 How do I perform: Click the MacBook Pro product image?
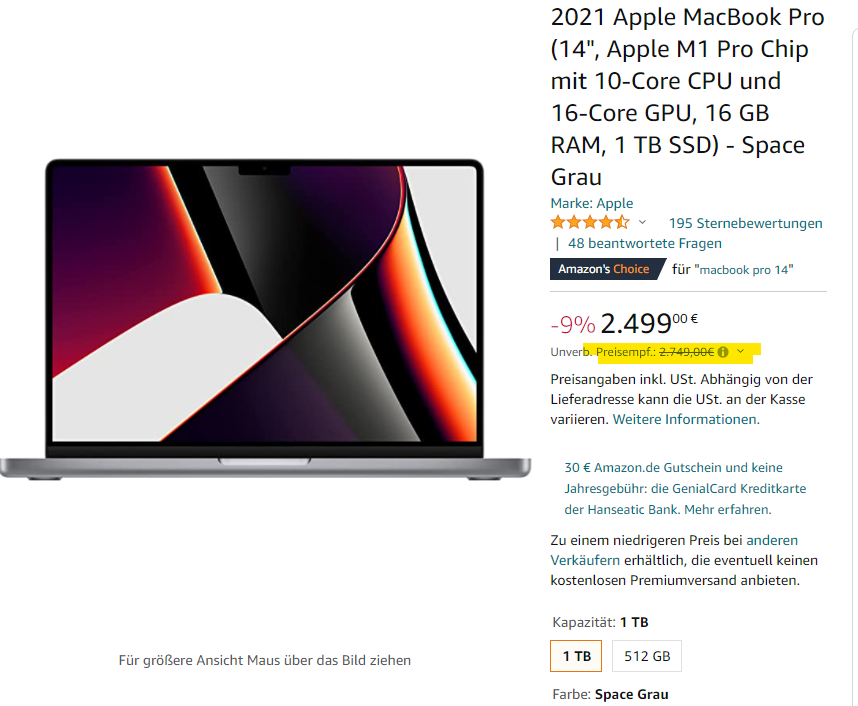(265, 319)
